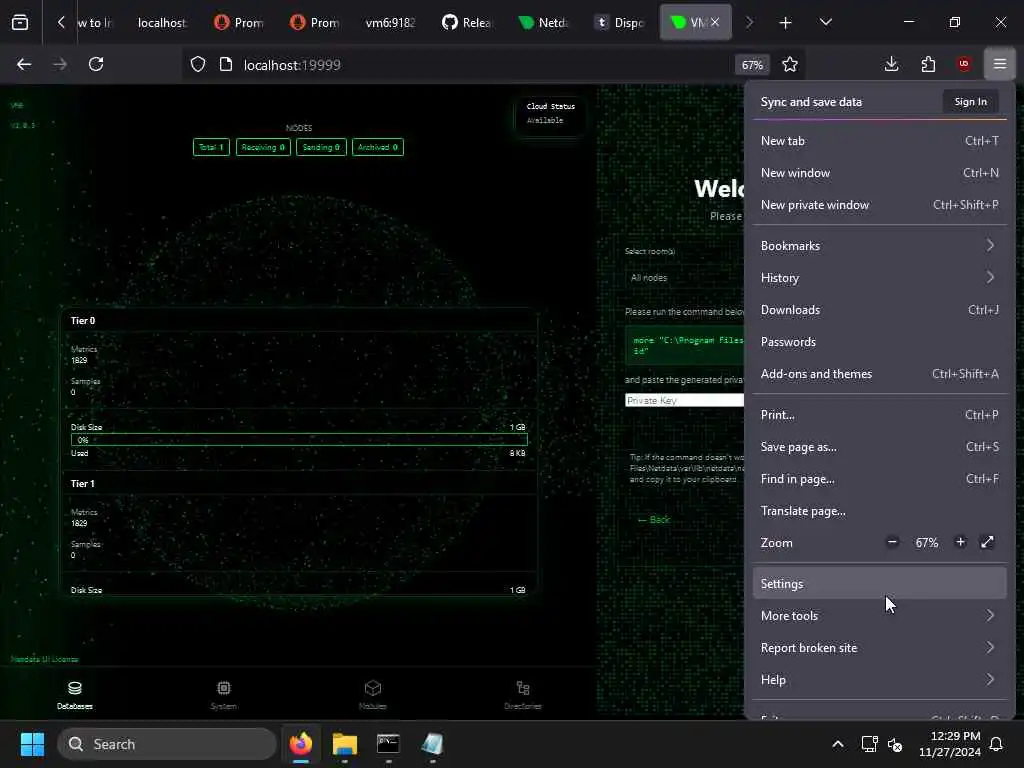
Task: Toggle full screen from Zoom row
Action: click(987, 542)
